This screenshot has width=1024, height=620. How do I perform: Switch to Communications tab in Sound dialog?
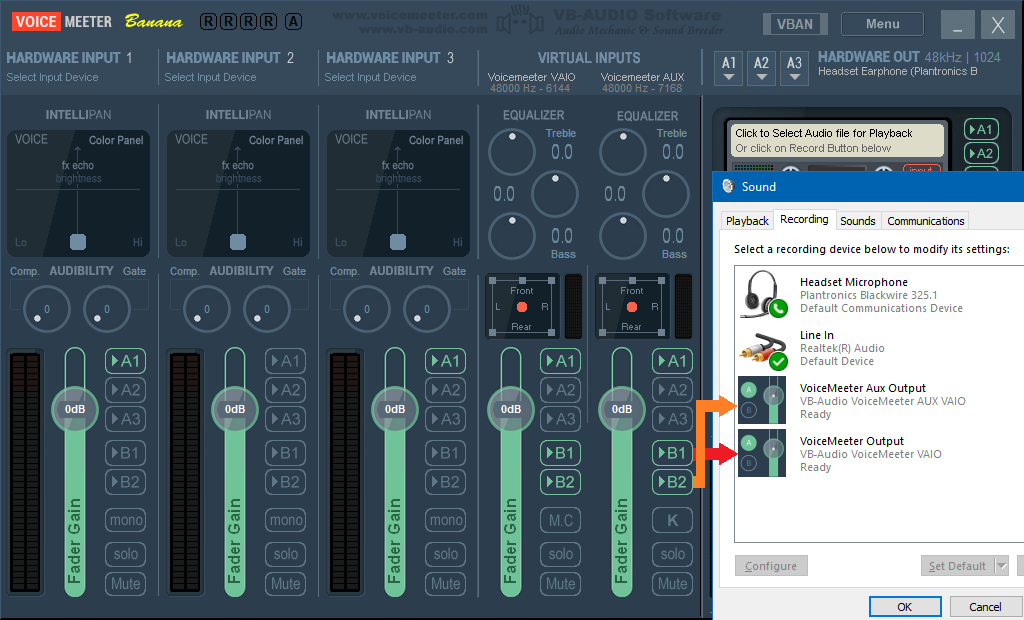(x=925, y=221)
